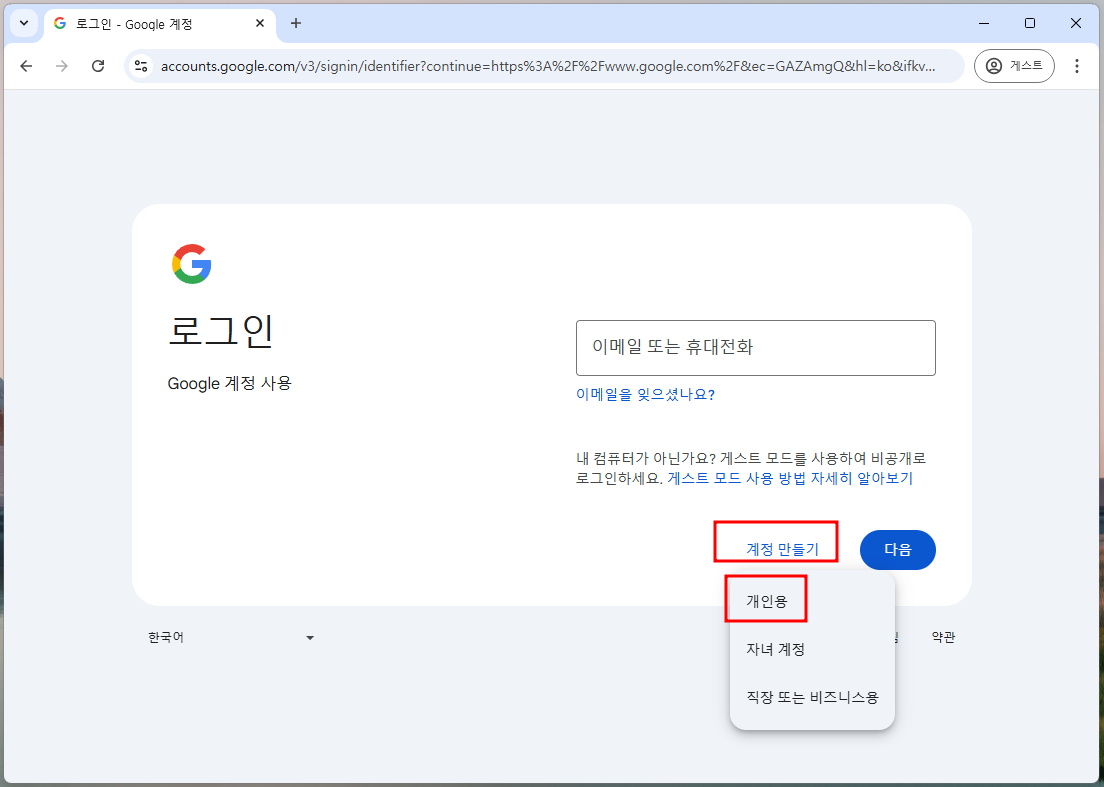This screenshot has width=1104, height=787.
Task: Click the 이메일 또는 휴대전화 input field
Action: point(755,348)
